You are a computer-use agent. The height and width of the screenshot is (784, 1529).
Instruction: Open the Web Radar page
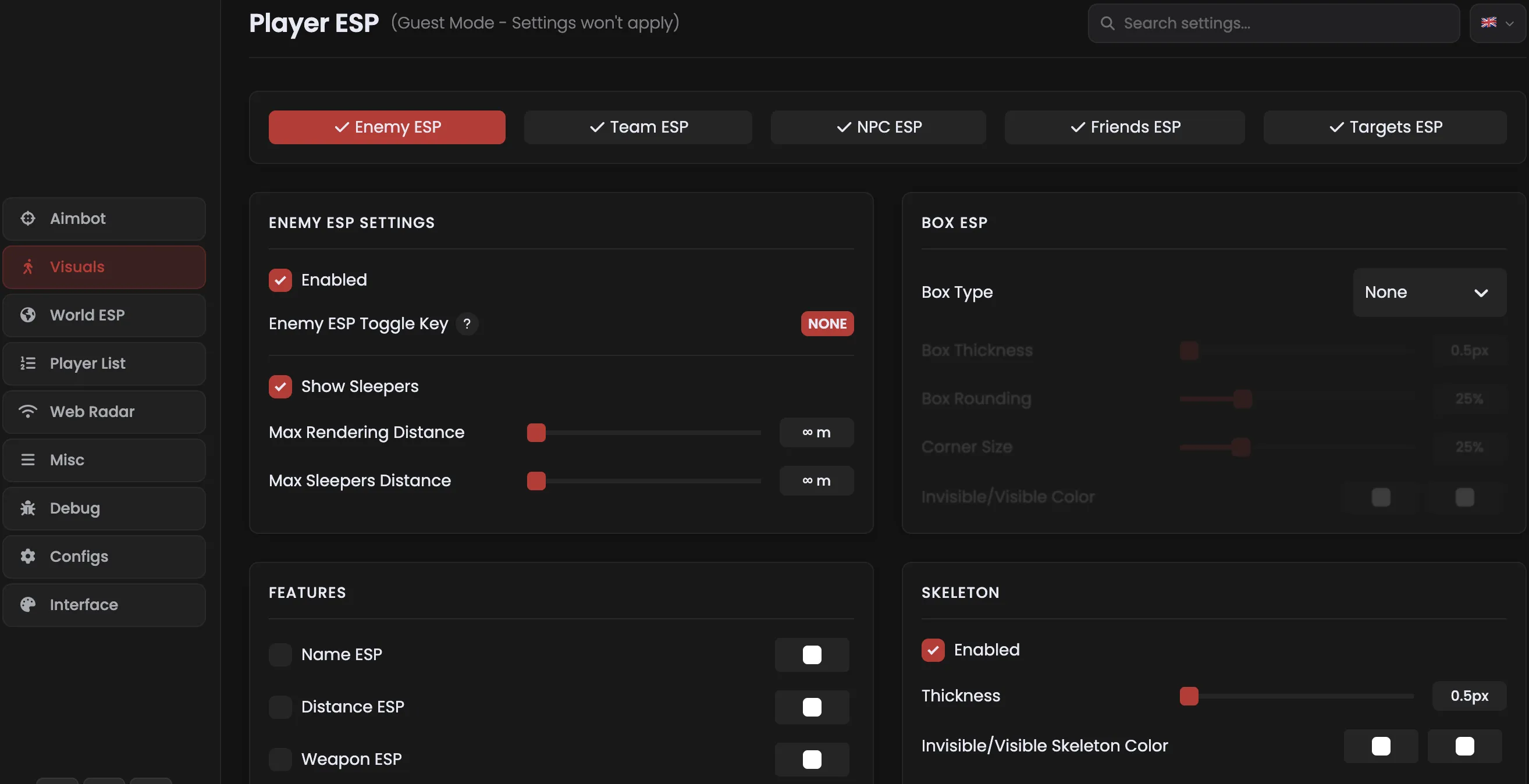105,412
